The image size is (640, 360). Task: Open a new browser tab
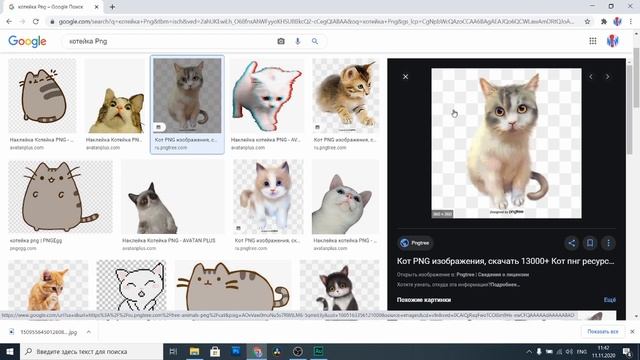[112, 7]
